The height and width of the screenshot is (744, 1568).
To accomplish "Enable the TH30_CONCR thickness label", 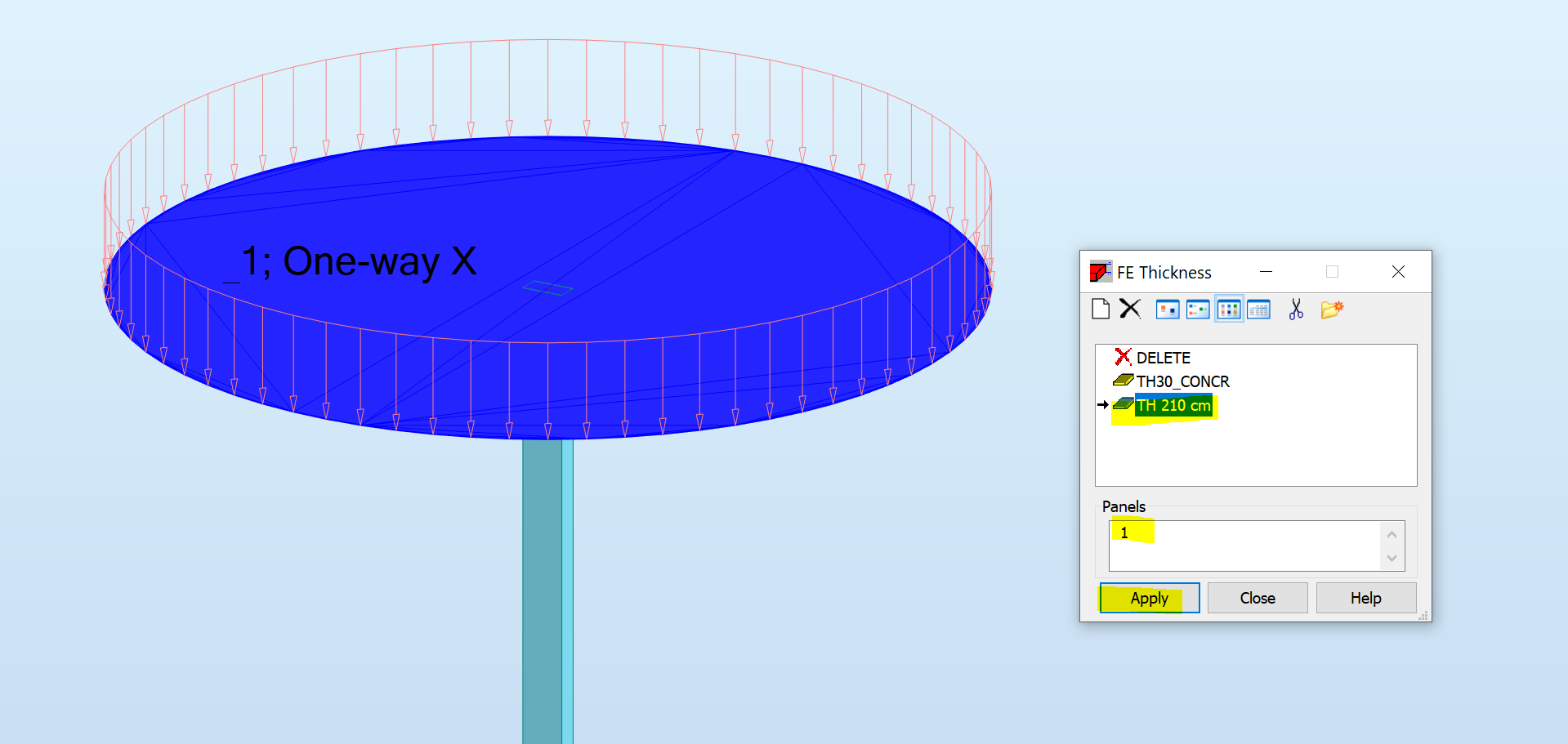I will 1183,381.
